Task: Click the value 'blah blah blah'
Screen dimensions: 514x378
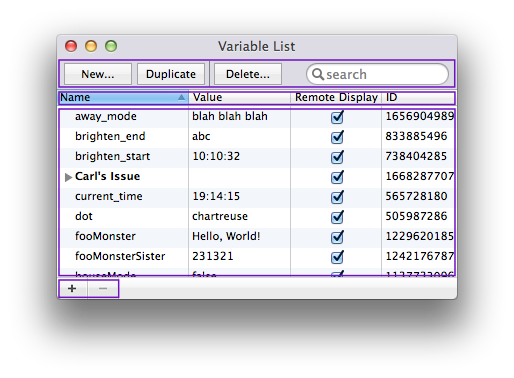Action: point(230,116)
